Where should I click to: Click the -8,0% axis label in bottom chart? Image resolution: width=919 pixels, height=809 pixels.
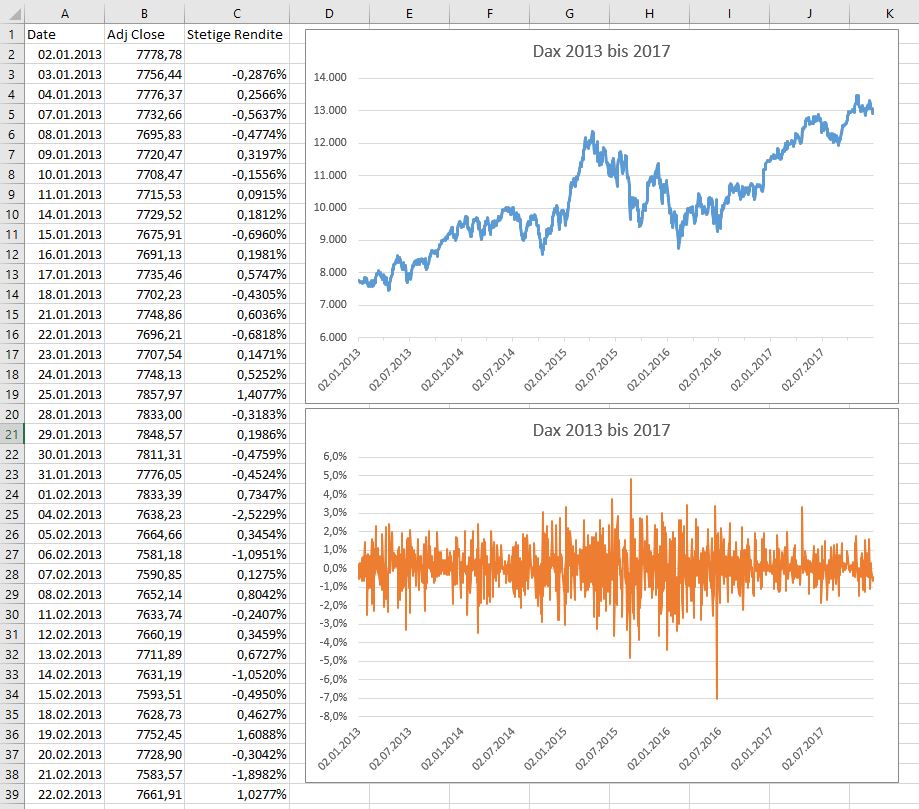click(x=333, y=716)
